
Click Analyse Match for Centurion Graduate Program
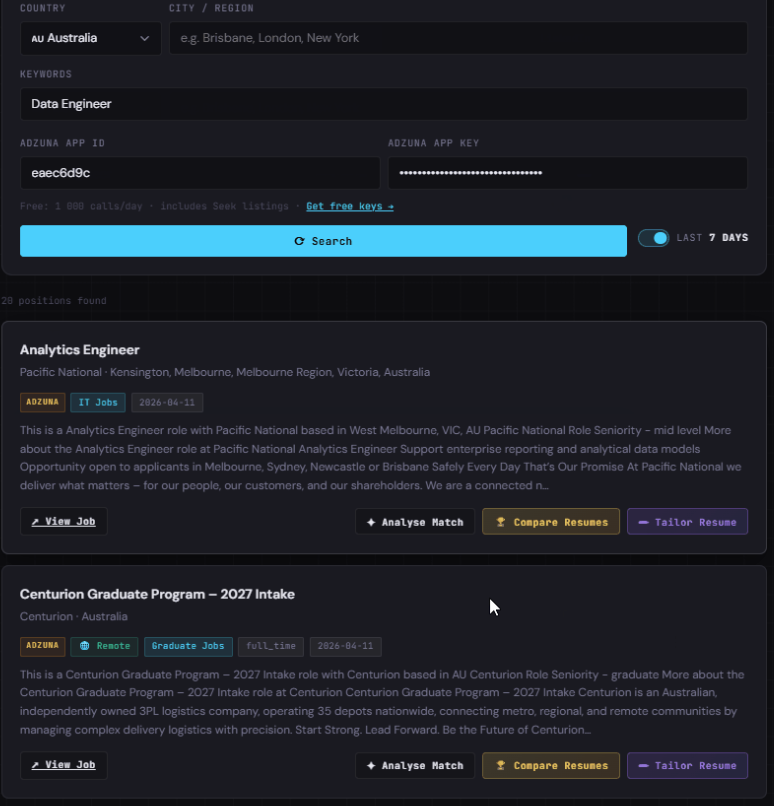pyautogui.click(x=415, y=765)
